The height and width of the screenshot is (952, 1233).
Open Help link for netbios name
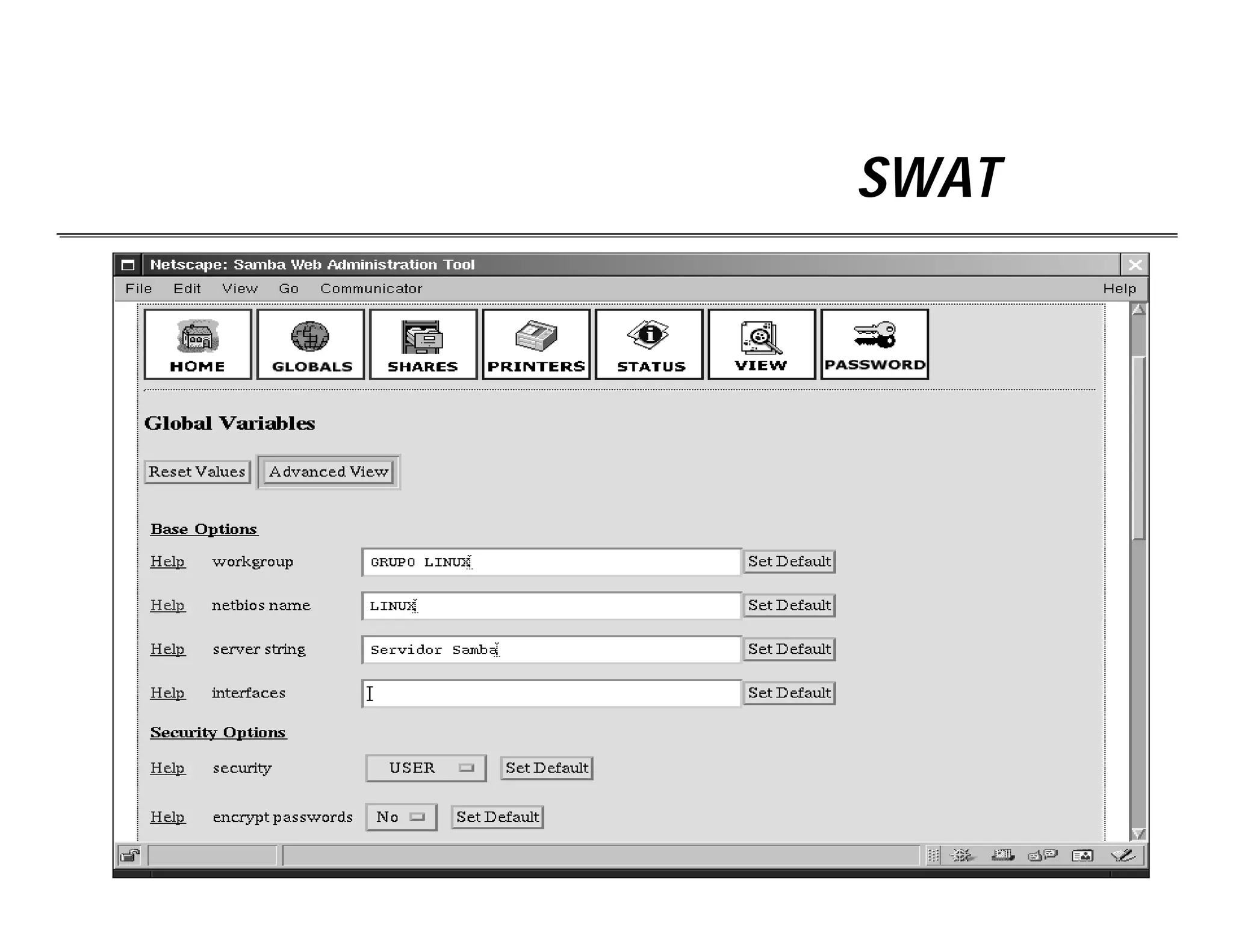coord(167,605)
